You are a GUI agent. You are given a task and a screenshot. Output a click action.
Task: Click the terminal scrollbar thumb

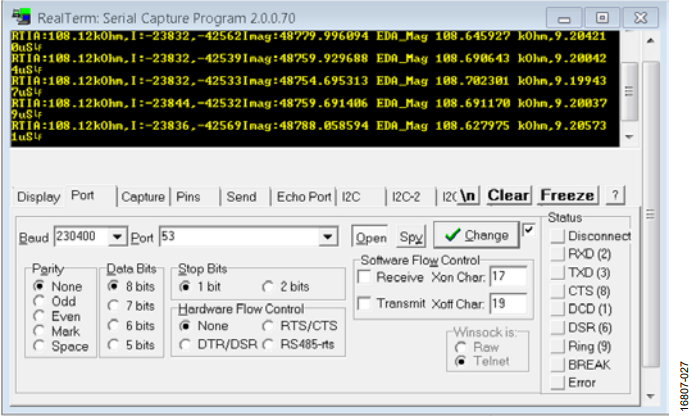[x=629, y=91]
